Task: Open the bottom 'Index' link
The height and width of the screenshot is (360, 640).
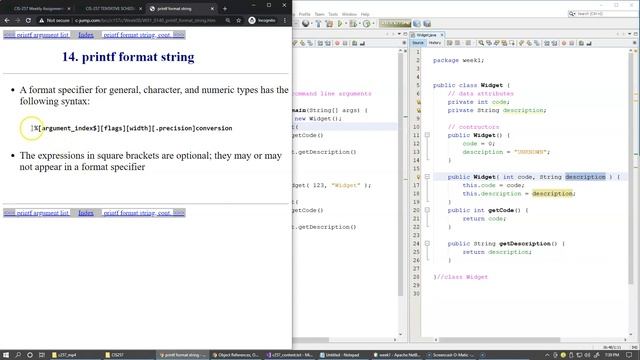Action: (x=86, y=213)
